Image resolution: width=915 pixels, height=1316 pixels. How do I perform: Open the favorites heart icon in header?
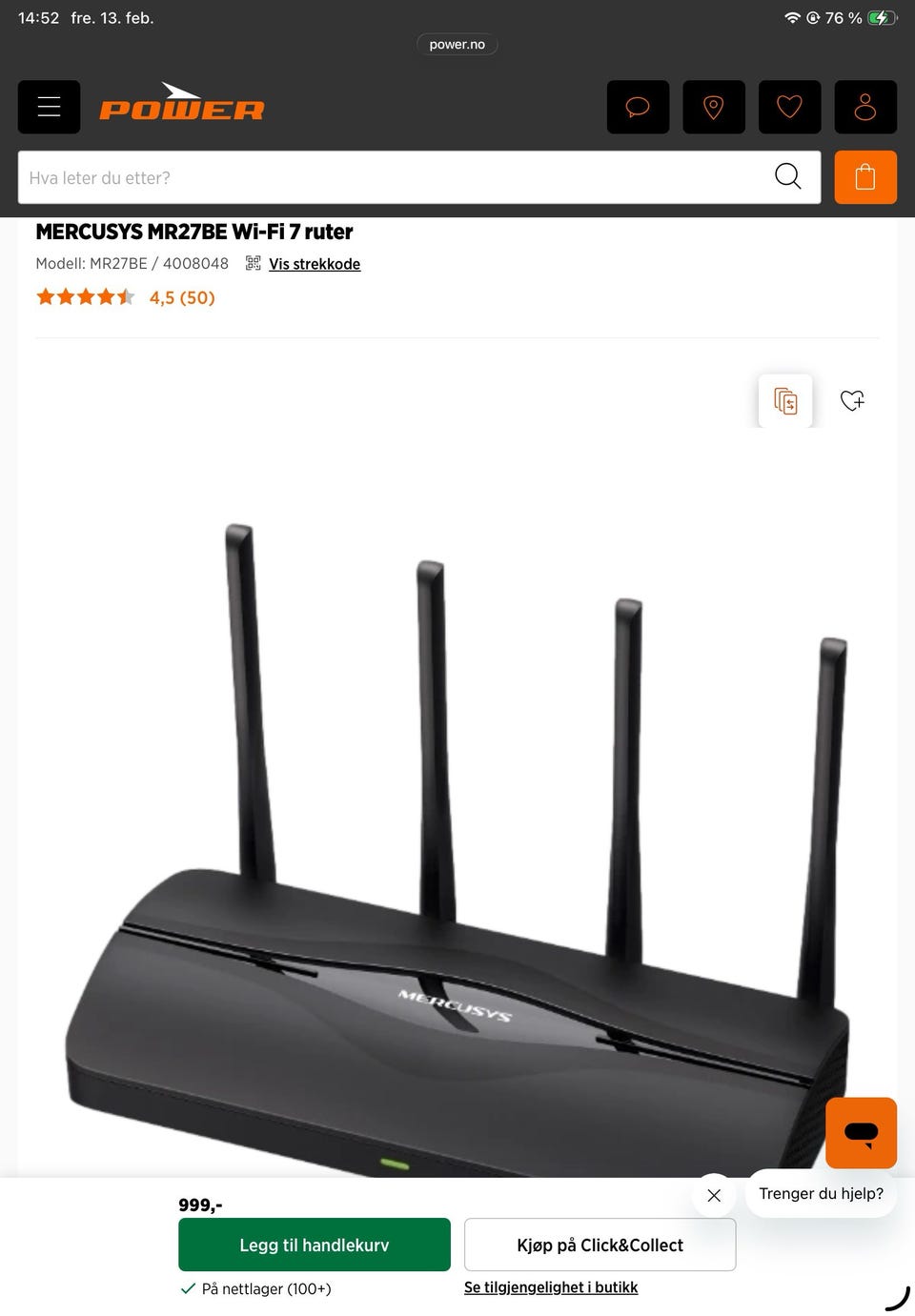(789, 107)
